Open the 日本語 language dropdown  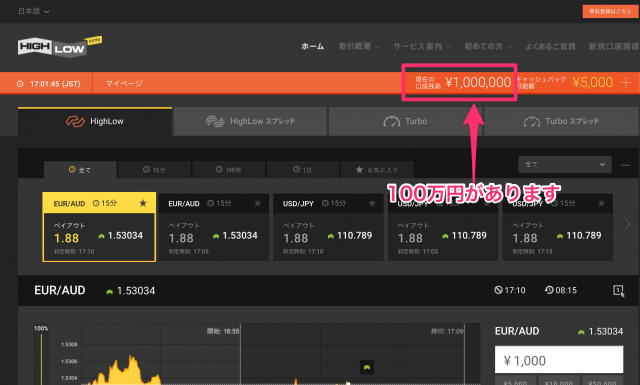tap(33, 11)
